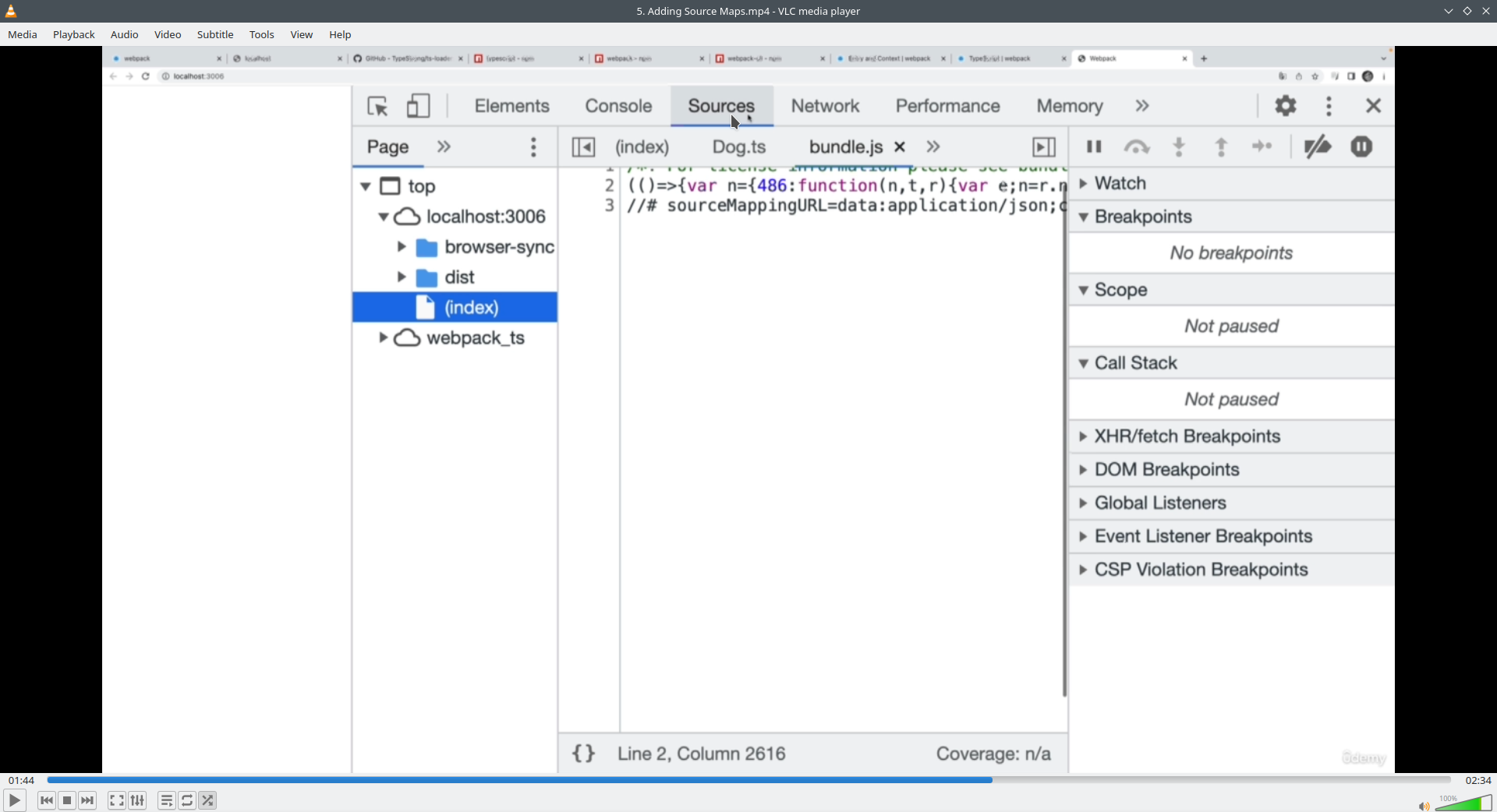The image size is (1497, 812).
Task: Open DevTools settings gear
Action: [x=1286, y=105]
